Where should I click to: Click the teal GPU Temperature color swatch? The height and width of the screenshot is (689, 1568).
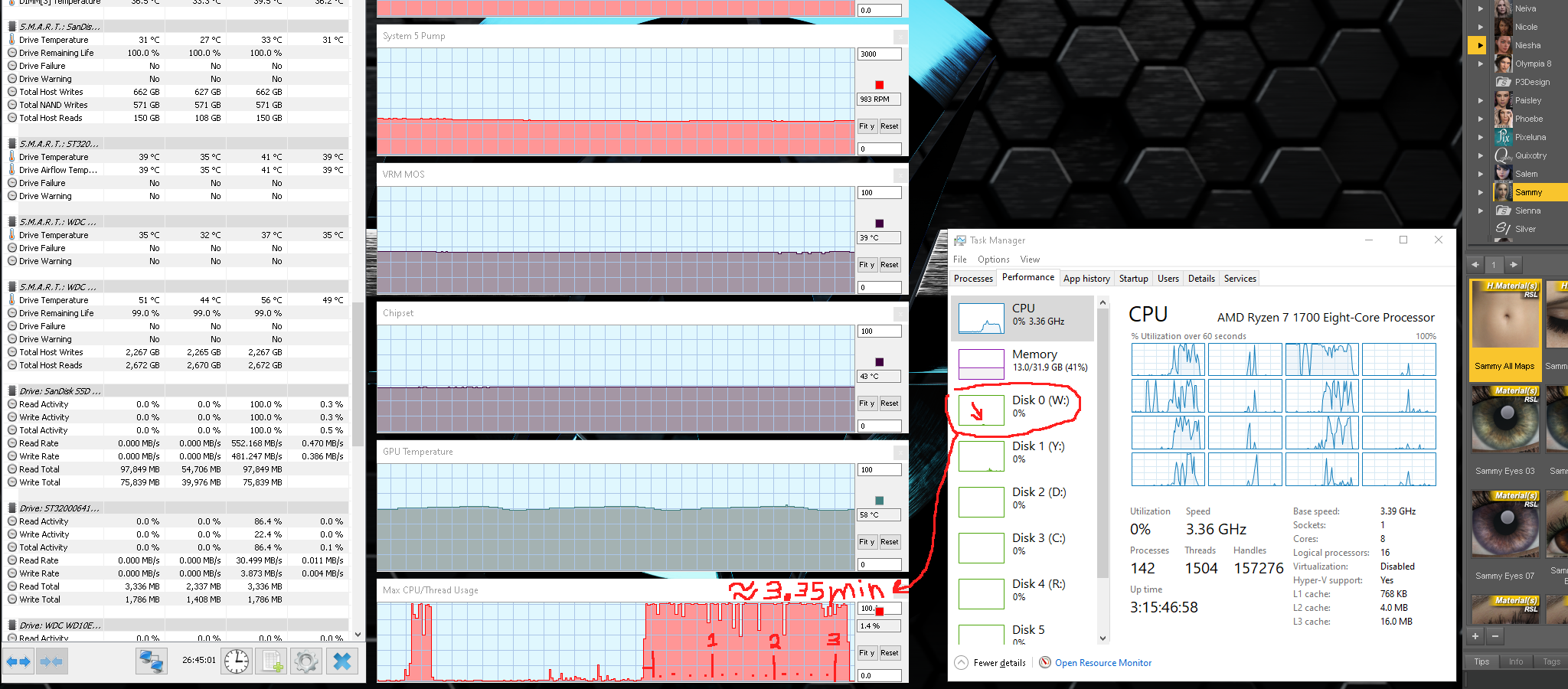click(880, 501)
